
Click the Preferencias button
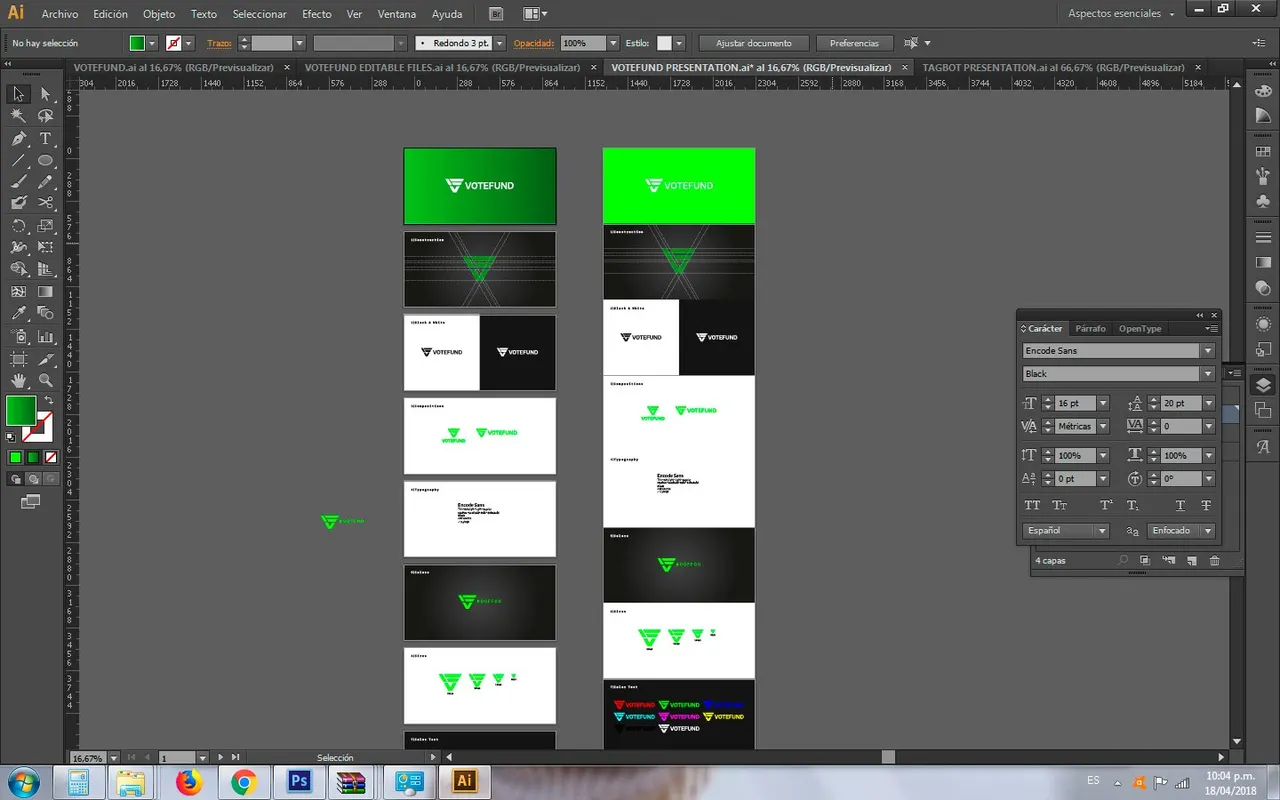(x=854, y=43)
